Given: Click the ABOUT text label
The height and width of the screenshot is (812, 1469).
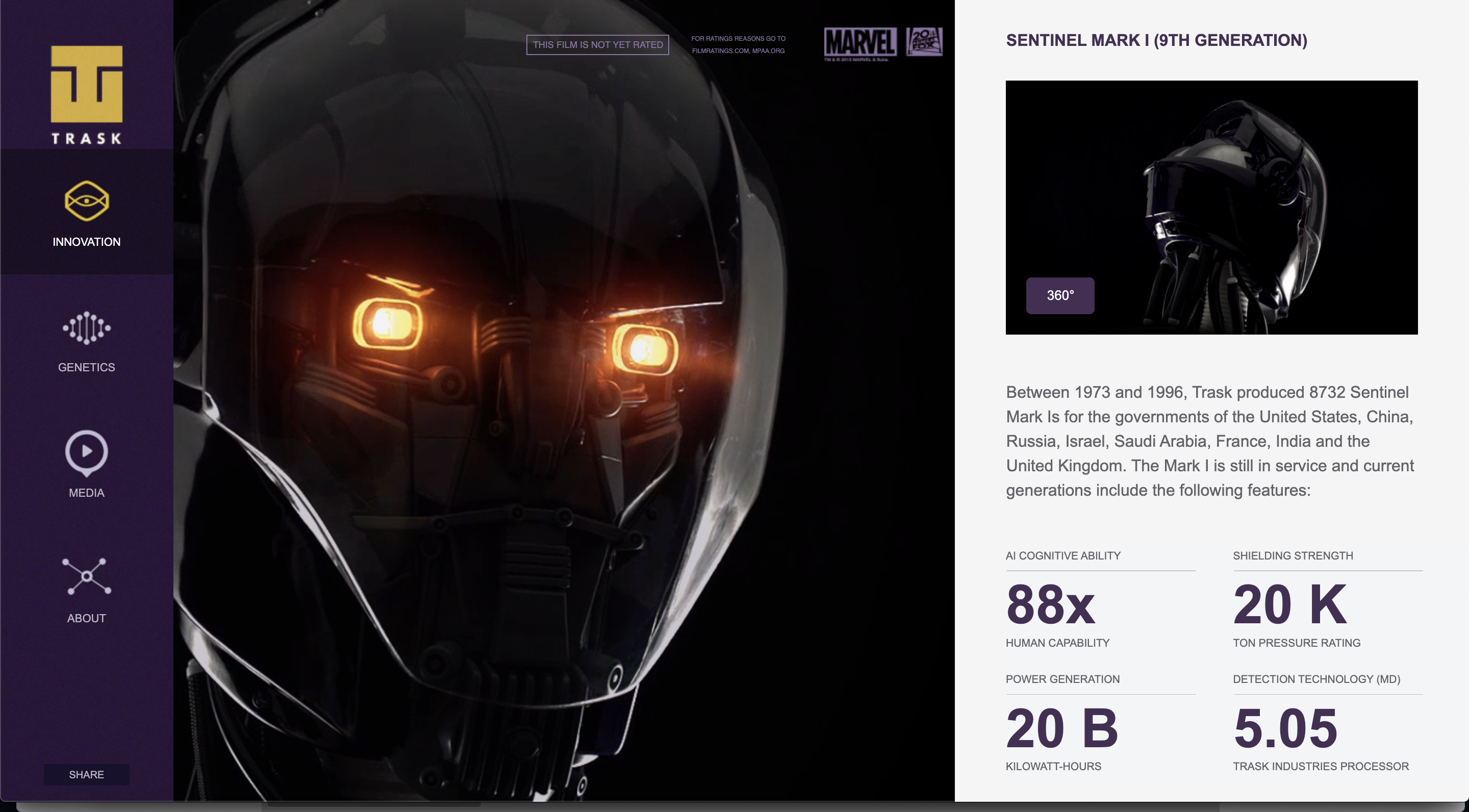Looking at the screenshot, I should (x=87, y=618).
